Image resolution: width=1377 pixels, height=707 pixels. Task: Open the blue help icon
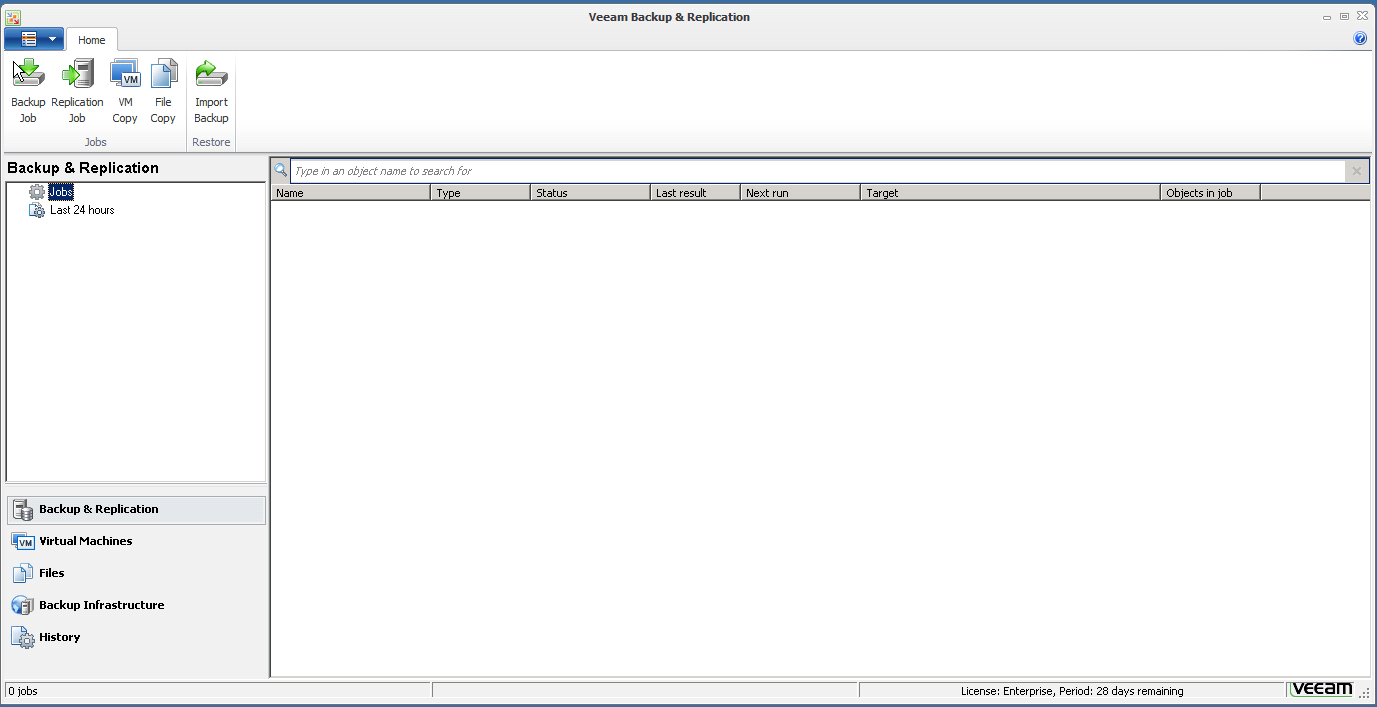coord(1359,38)
